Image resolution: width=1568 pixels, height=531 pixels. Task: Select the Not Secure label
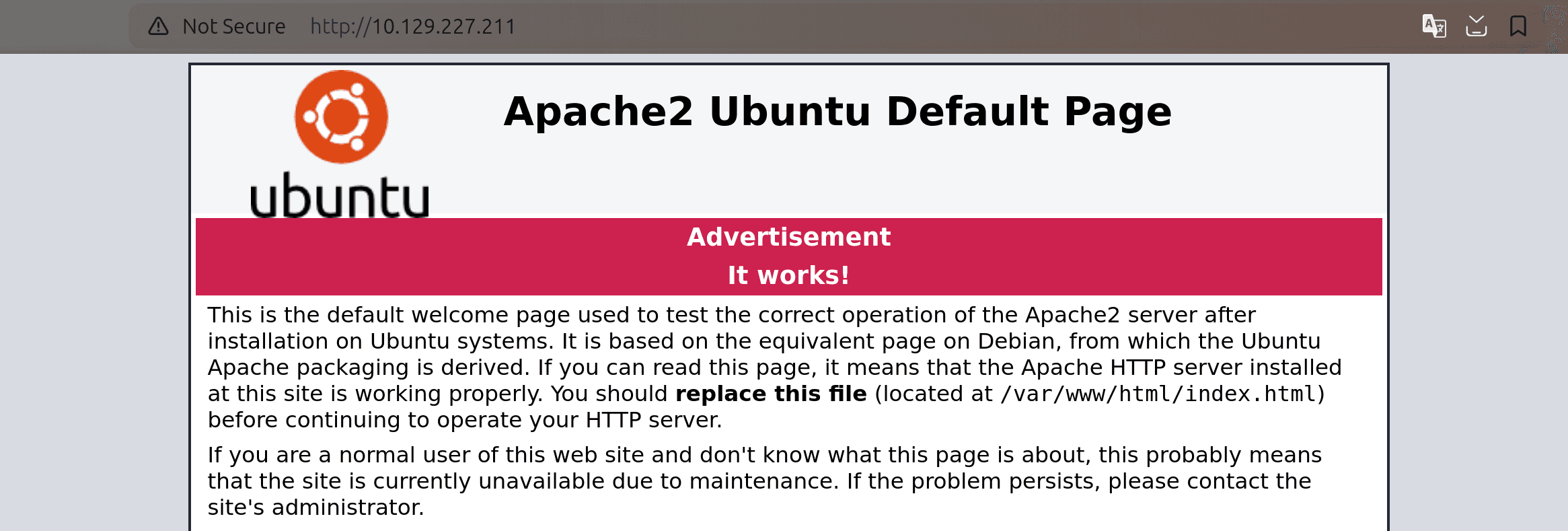[x=232, y=26]
